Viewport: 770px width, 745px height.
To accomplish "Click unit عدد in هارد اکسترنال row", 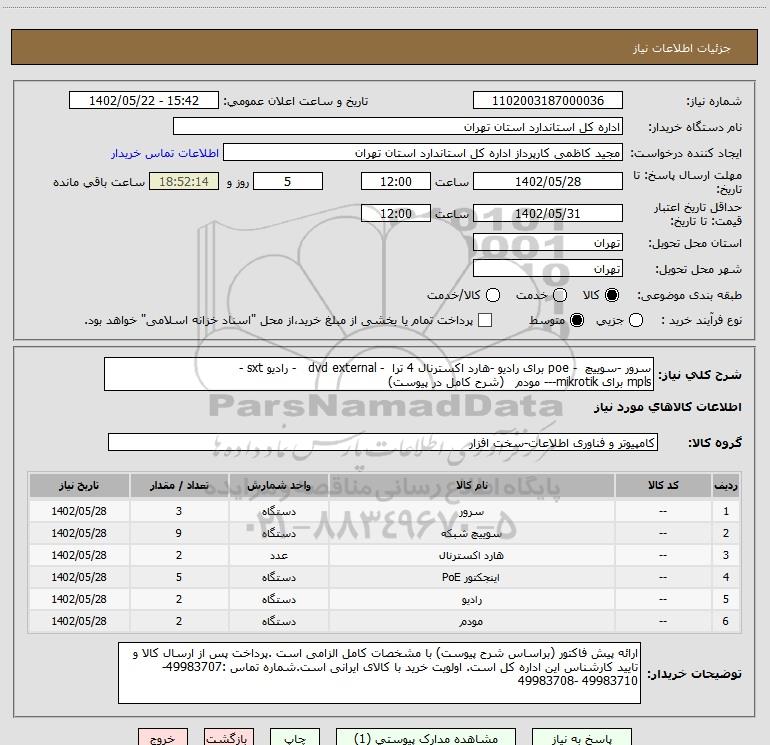I will (x=278, y=555).
